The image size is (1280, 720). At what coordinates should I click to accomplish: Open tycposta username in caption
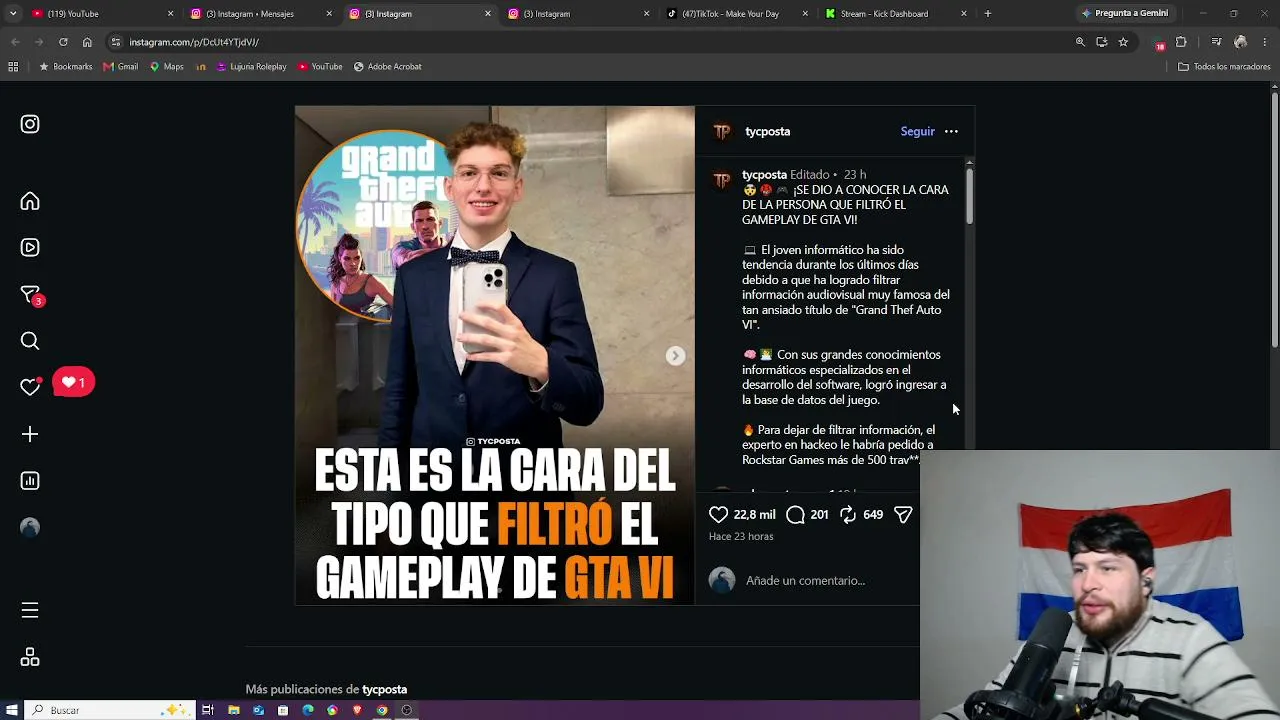[764, 174]
